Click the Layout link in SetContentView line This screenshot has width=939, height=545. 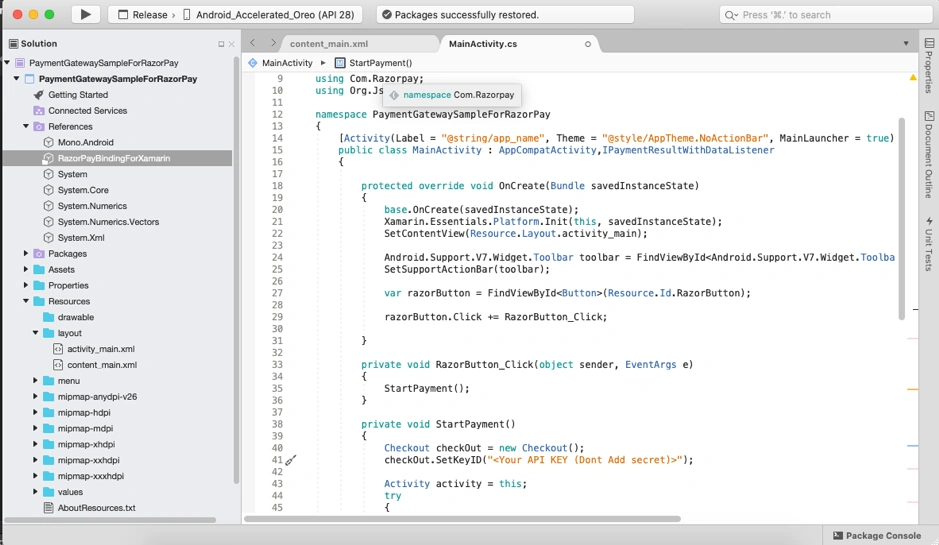[538, 233]
